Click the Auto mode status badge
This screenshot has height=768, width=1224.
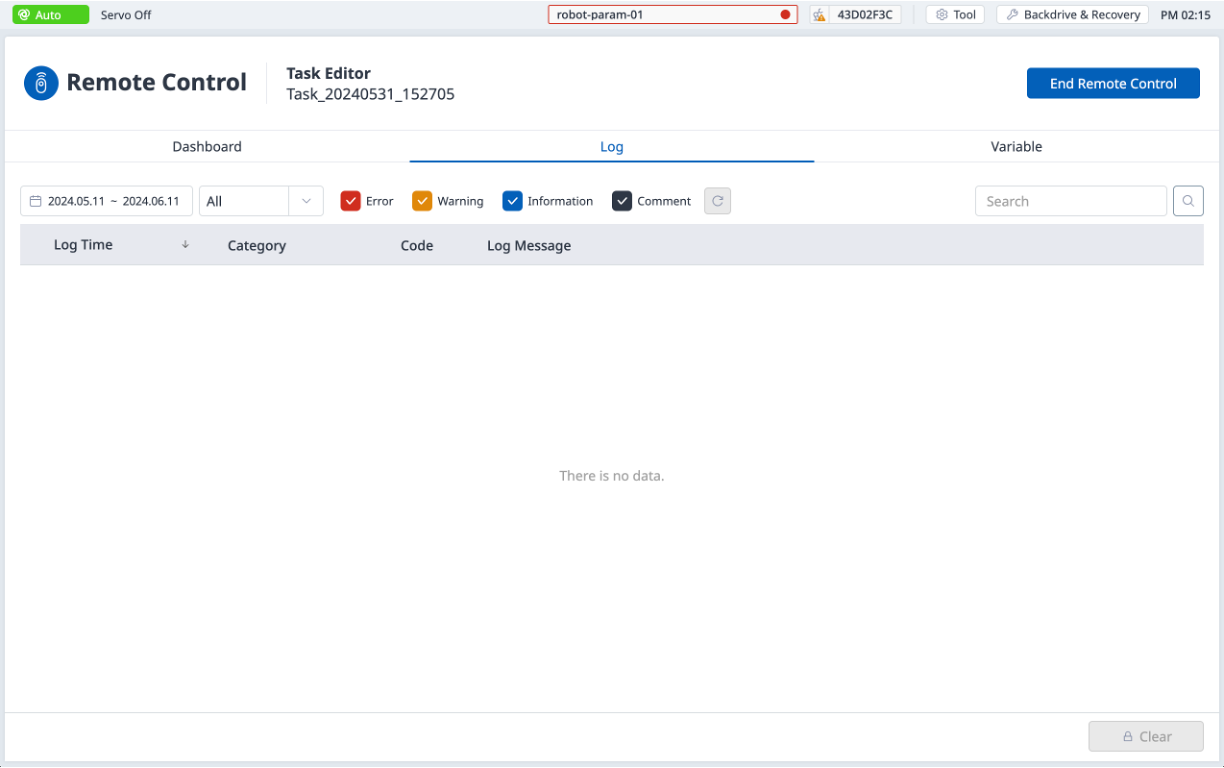tap(50, 15)
